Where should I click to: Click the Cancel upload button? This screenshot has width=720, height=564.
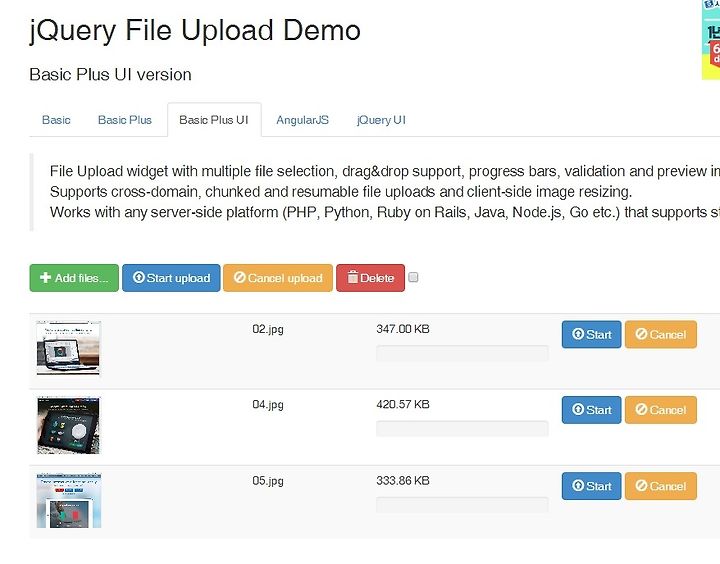(x=278, y=278)
